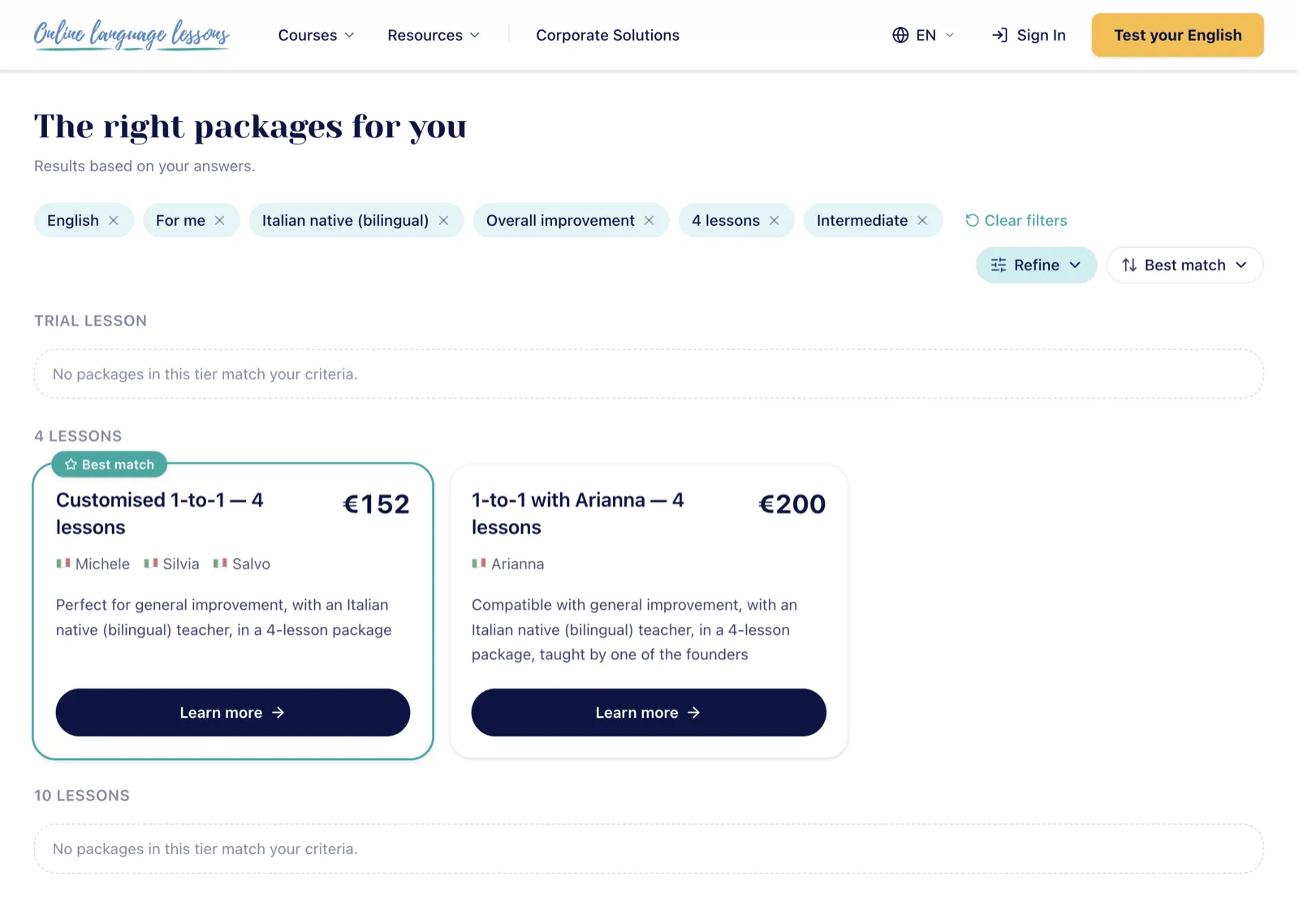1299x924 pixels.
Task: Click the Best match star badge
Action: tap(110, 464)
